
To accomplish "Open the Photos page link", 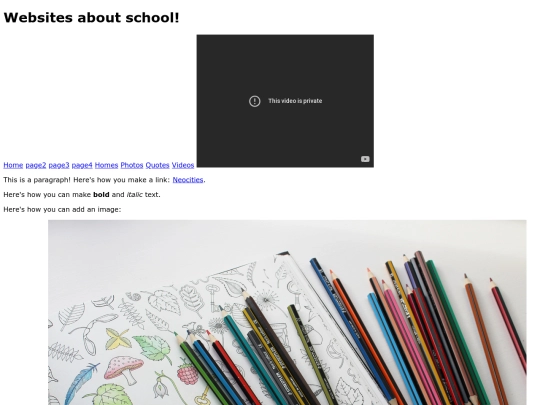I will (x=132, y=165).
